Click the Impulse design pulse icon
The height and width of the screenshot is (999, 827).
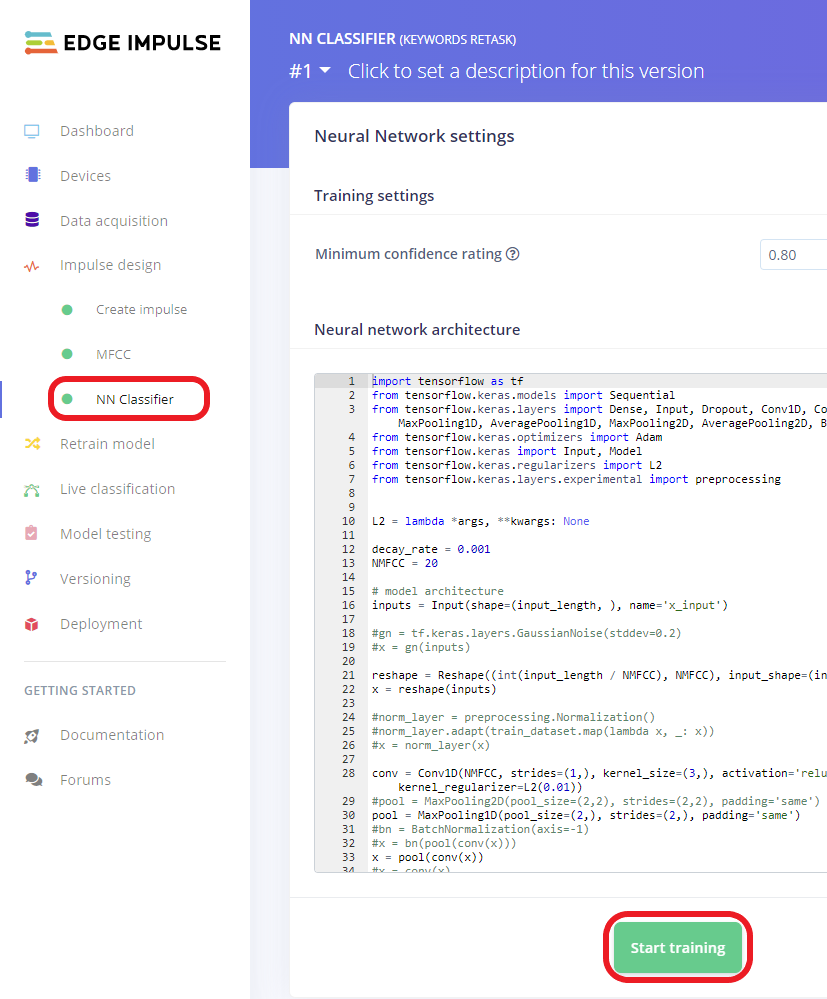coord(32,266)
